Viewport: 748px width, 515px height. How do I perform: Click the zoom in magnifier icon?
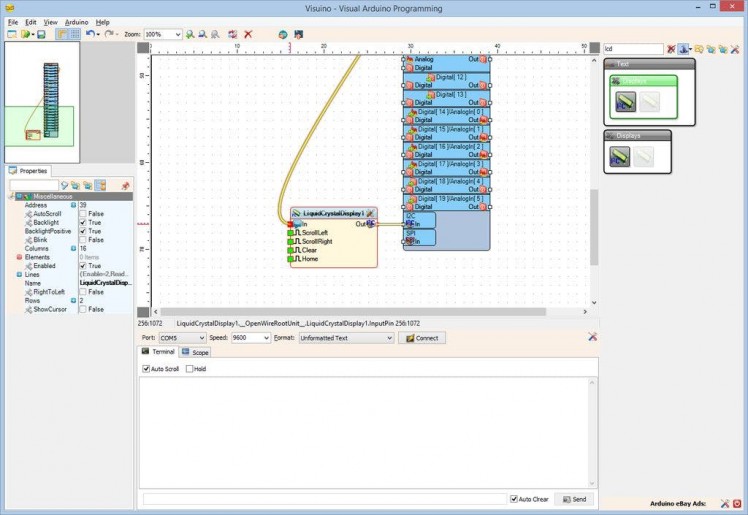(x=190, y=34)
